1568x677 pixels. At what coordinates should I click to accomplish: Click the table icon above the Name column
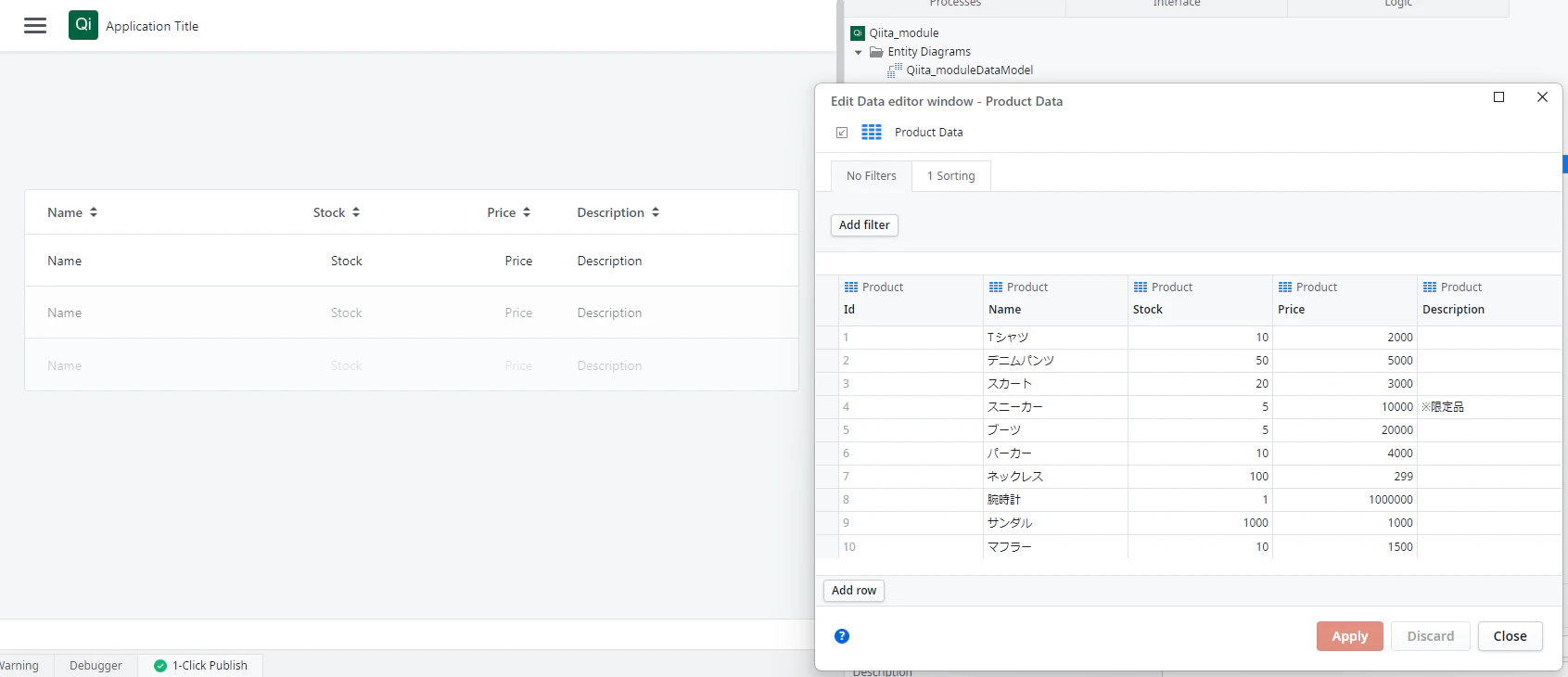(996, 287)
